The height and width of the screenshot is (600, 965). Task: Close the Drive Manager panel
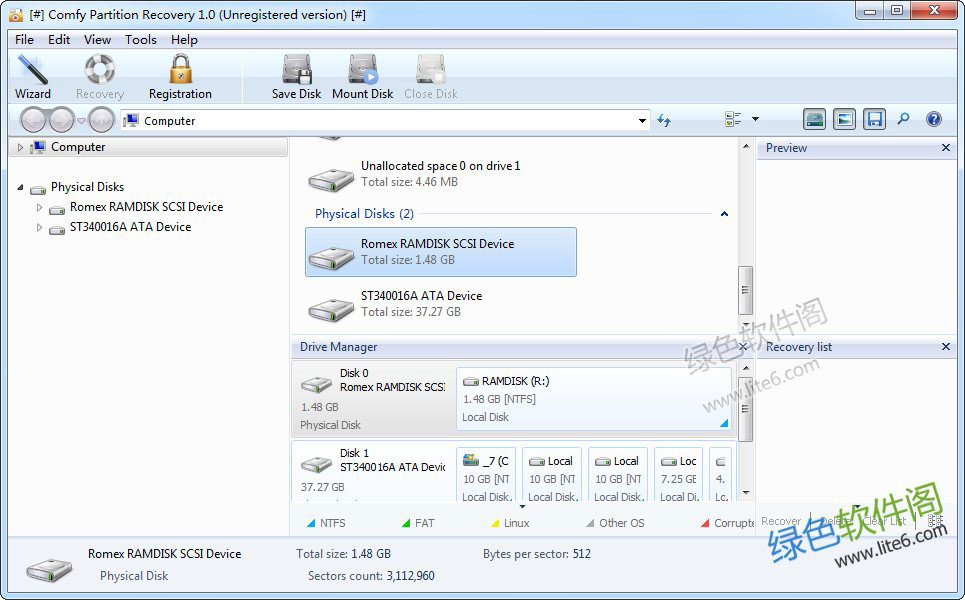tap(743, 347)
